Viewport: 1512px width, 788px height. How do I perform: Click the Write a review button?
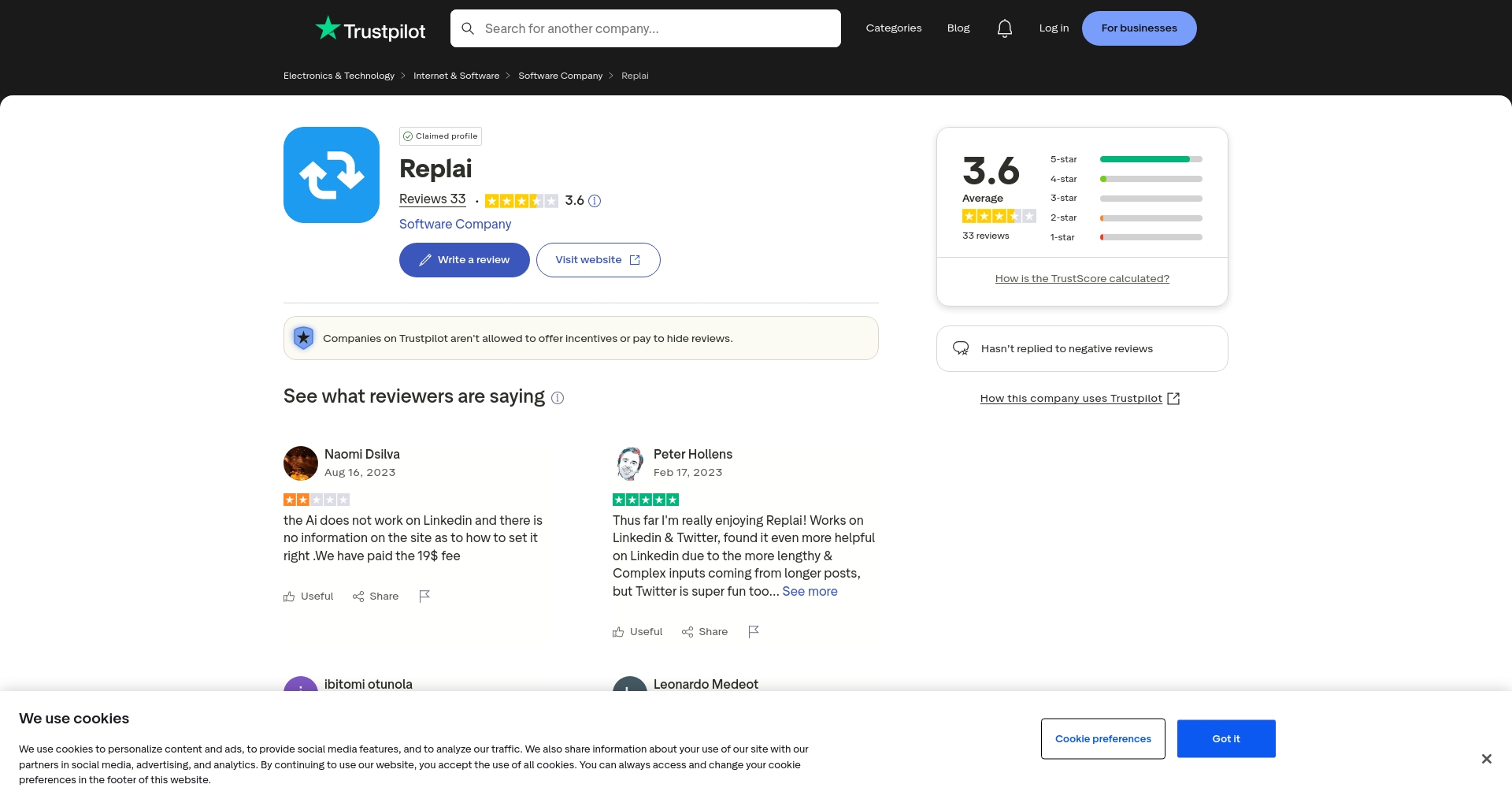(x=464, y=260)
